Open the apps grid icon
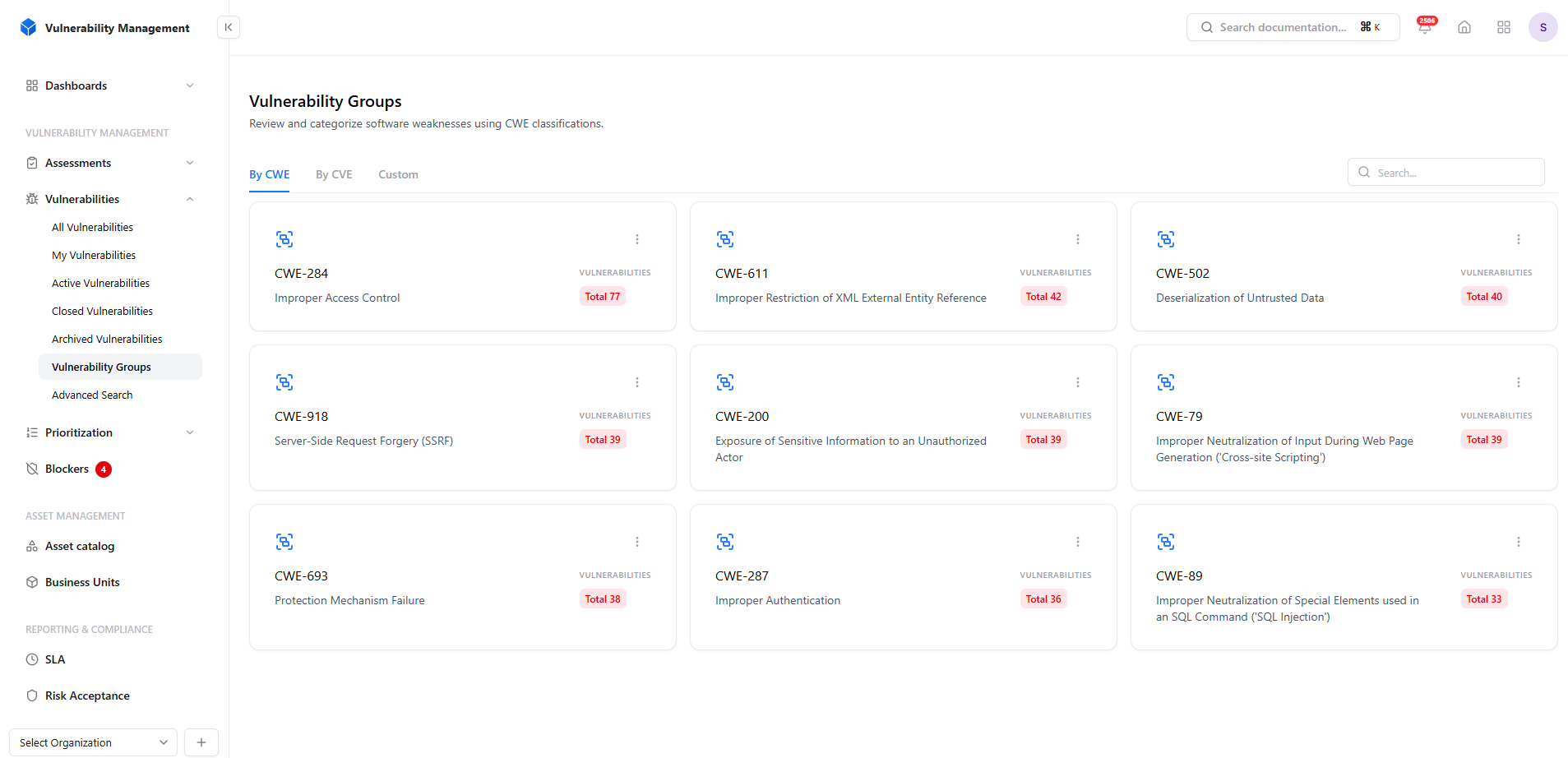Viewport: 1568px width, 758px height. tap(1504, 27)
